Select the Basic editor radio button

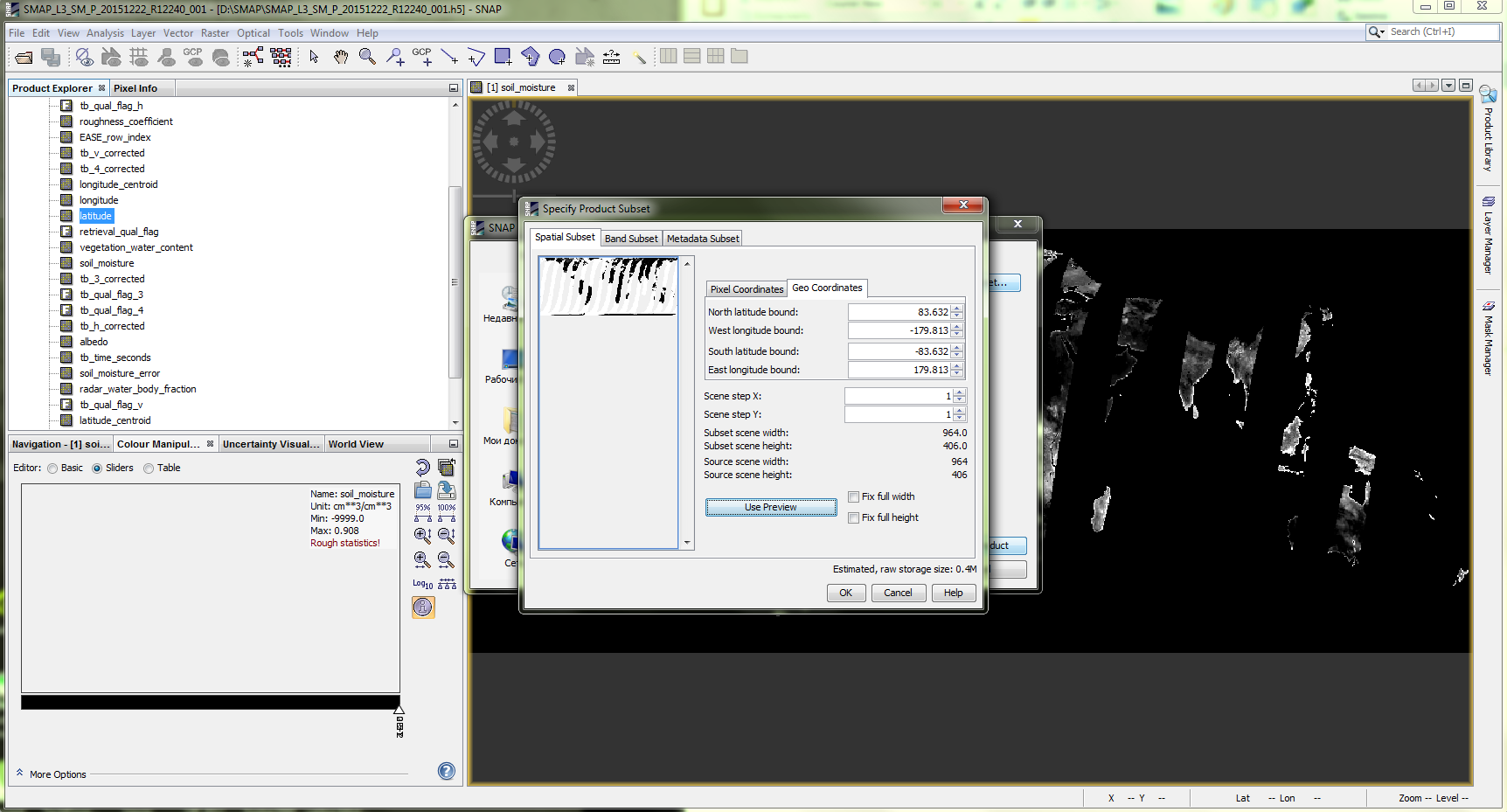(53, 468)
